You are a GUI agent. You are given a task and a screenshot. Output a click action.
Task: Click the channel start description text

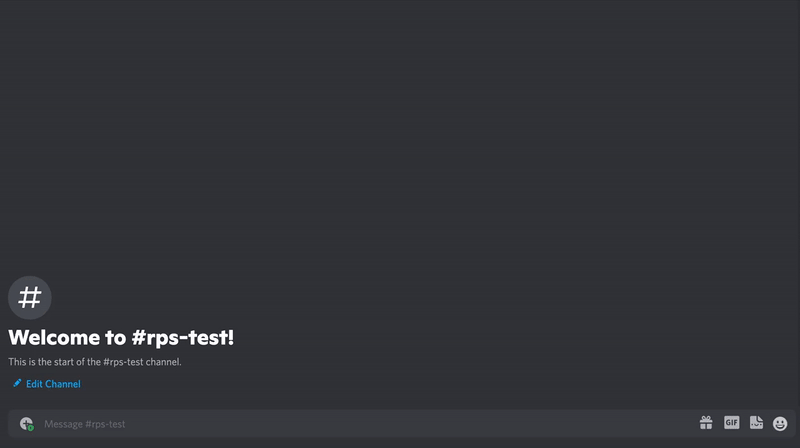pyautogui.click(x=95, y=362)
